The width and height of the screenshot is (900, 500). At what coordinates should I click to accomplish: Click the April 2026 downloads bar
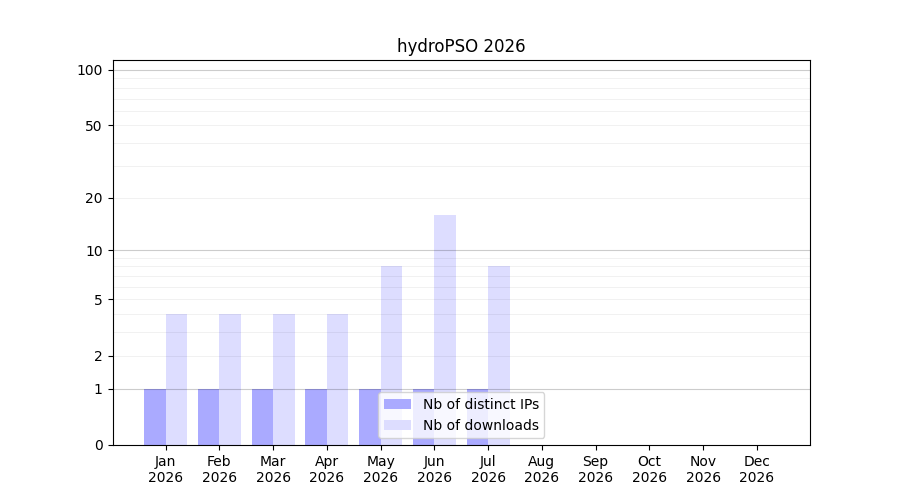pyautogui.click(x=338, y=379)
